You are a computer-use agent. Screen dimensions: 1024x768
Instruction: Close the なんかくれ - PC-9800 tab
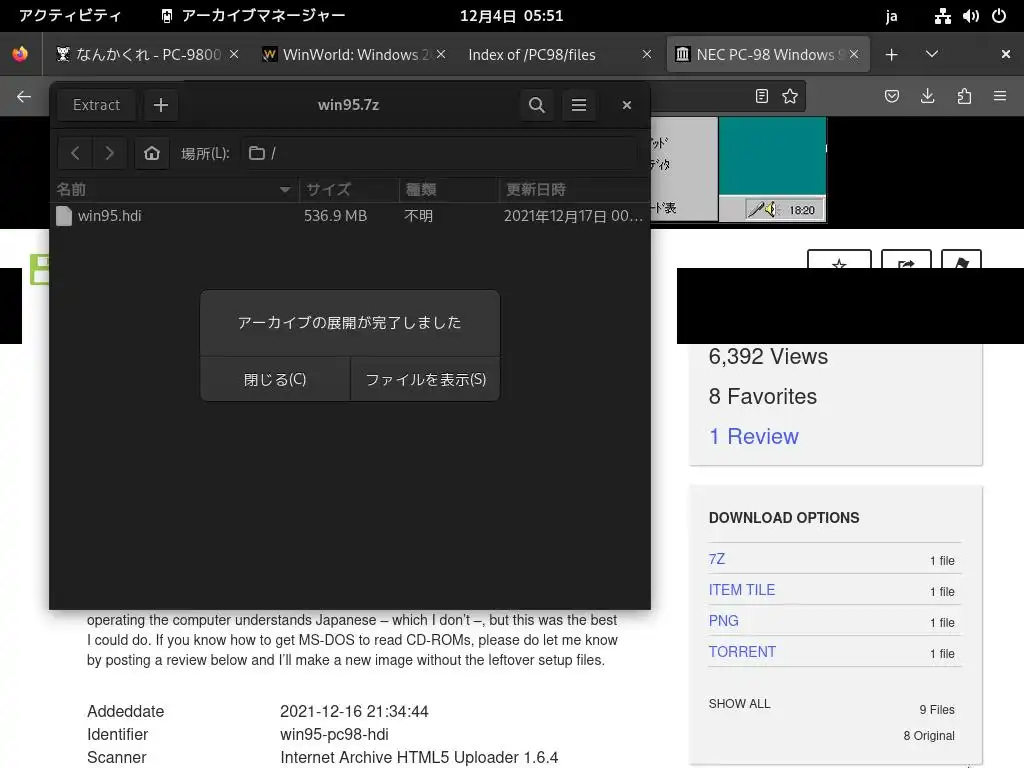(234, 54)
